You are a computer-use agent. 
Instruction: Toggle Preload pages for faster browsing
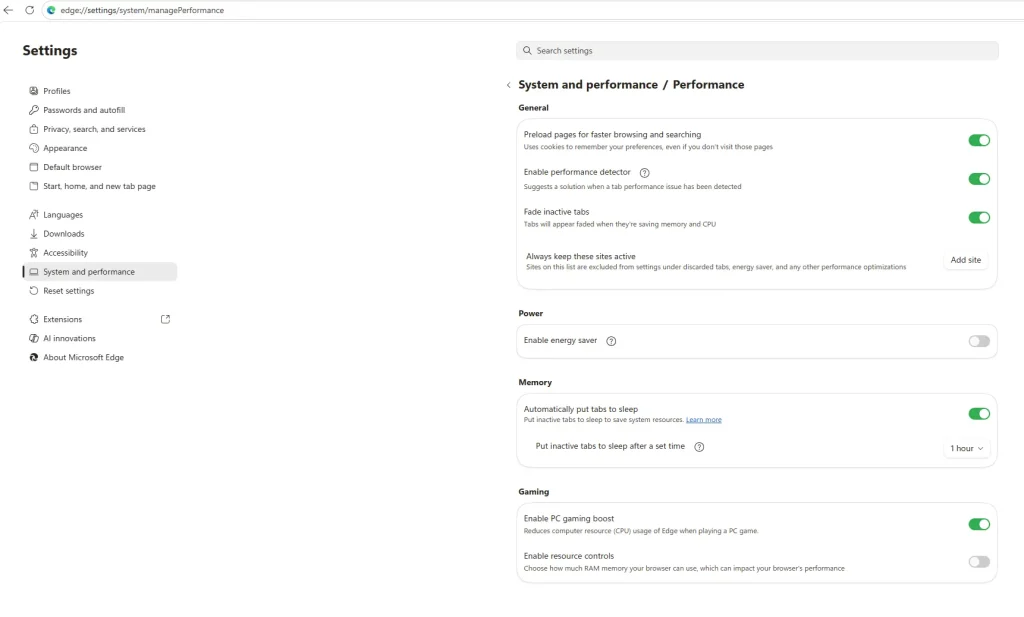(x=979, y=140)
